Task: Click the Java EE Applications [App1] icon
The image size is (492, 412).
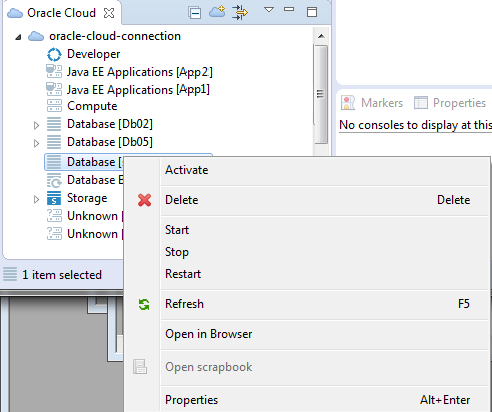Action: click(x=54, y=89)
